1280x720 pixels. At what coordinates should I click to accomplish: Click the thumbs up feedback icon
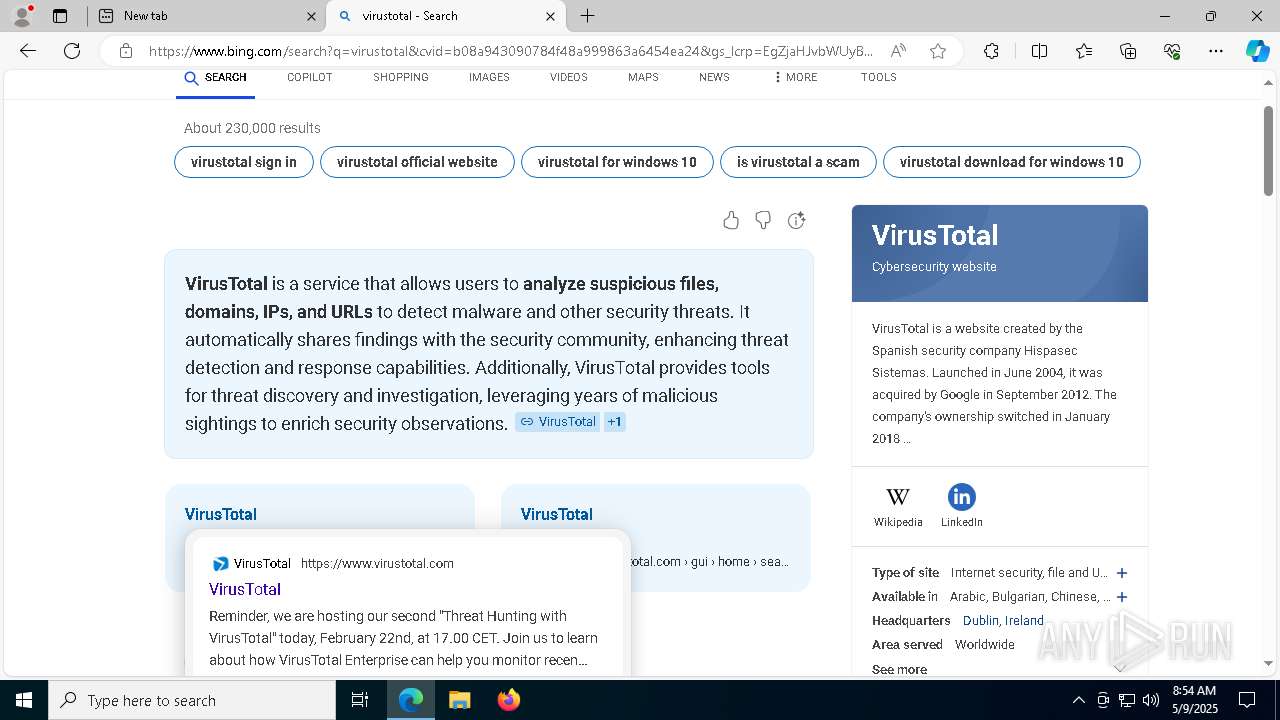coord(731,220)
